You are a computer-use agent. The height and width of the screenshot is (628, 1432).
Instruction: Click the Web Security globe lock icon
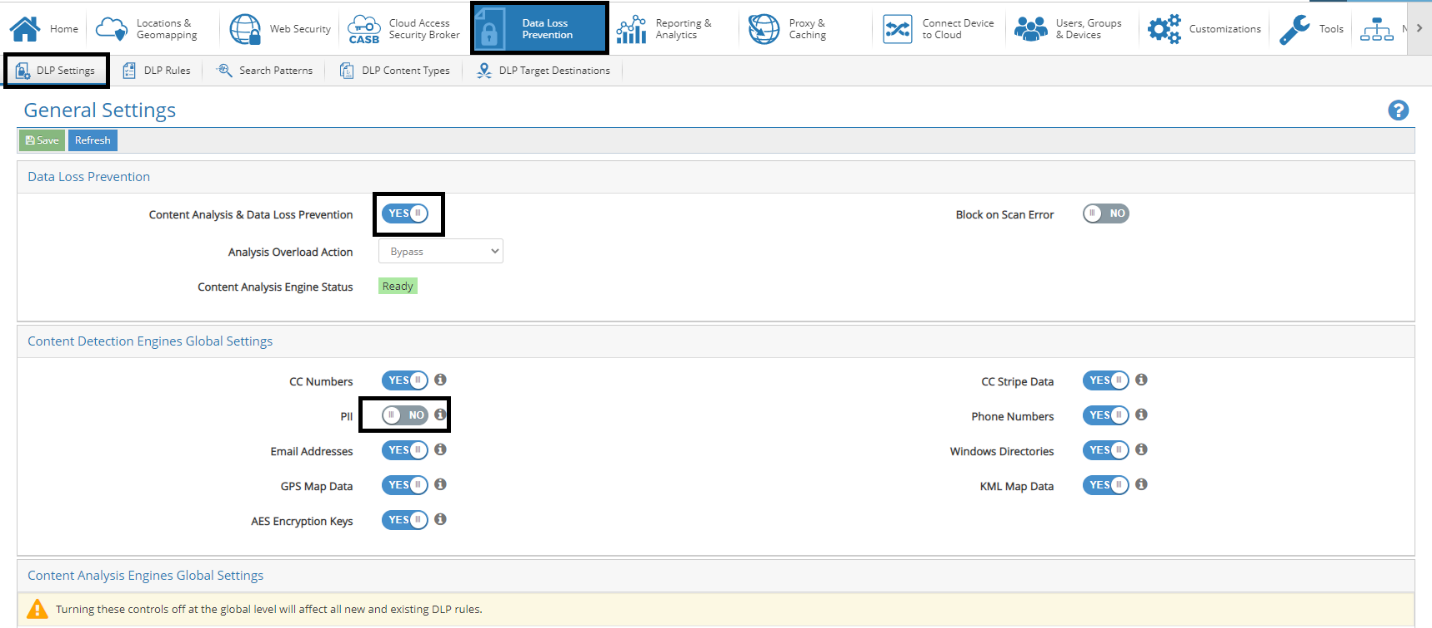tap(245, 29)
